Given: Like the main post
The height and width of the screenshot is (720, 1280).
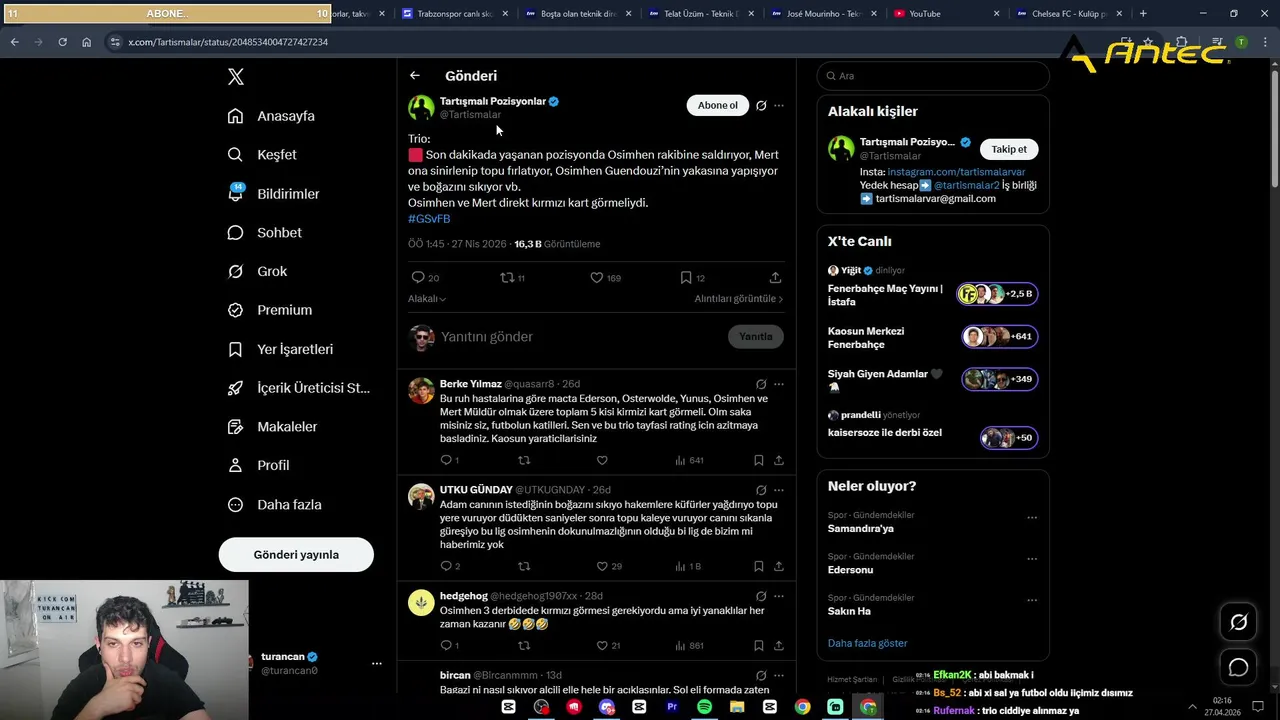Looking at the screenshot, I should click(596, 278).
